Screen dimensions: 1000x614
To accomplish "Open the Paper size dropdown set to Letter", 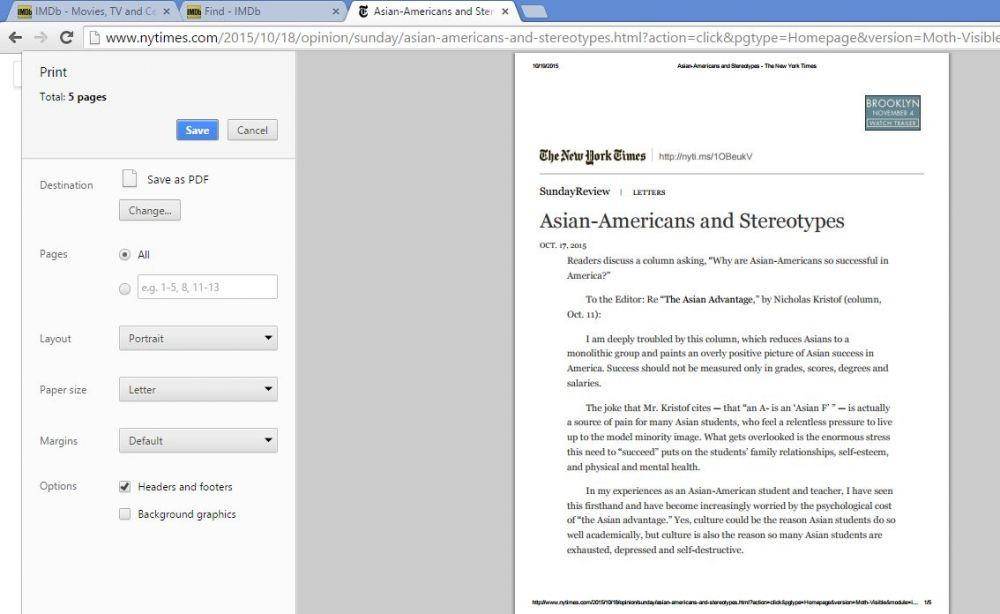I will pyautogui.click(x=198, y=389).
